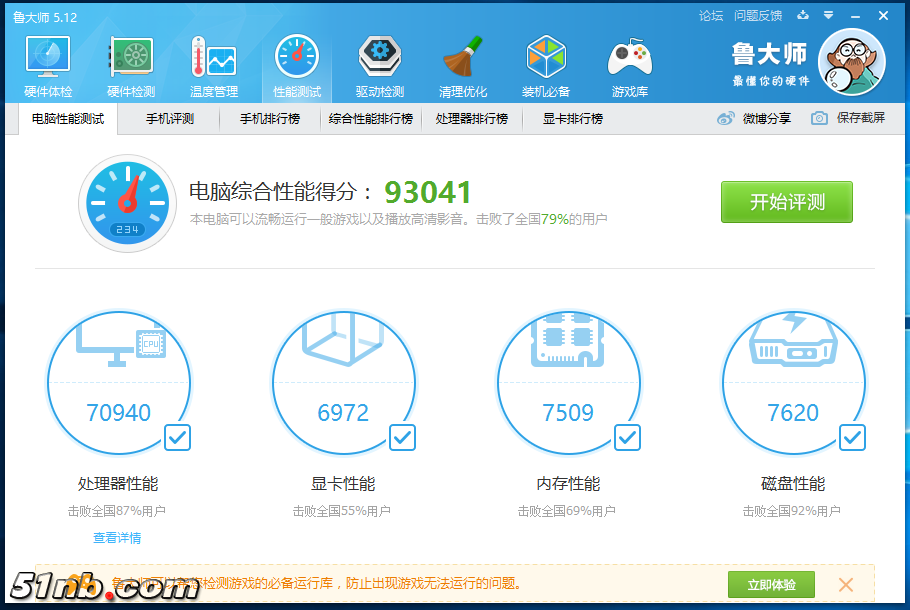The height and width of the screenshot is (610, 910).
Task: Open the 温度管理 temperature management icon
Action: 213,60
